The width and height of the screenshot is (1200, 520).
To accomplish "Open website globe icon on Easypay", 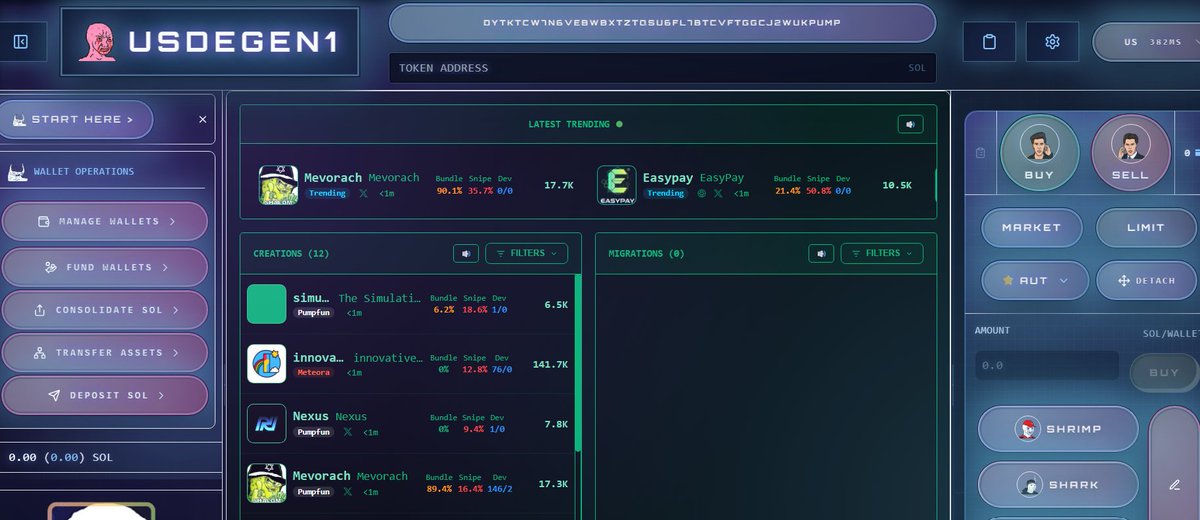I will point(702,193).
